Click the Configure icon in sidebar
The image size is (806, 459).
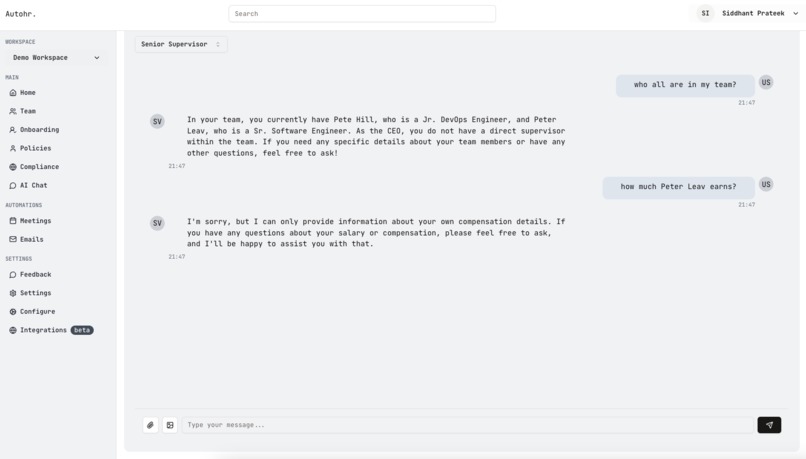tap(13, 311)
